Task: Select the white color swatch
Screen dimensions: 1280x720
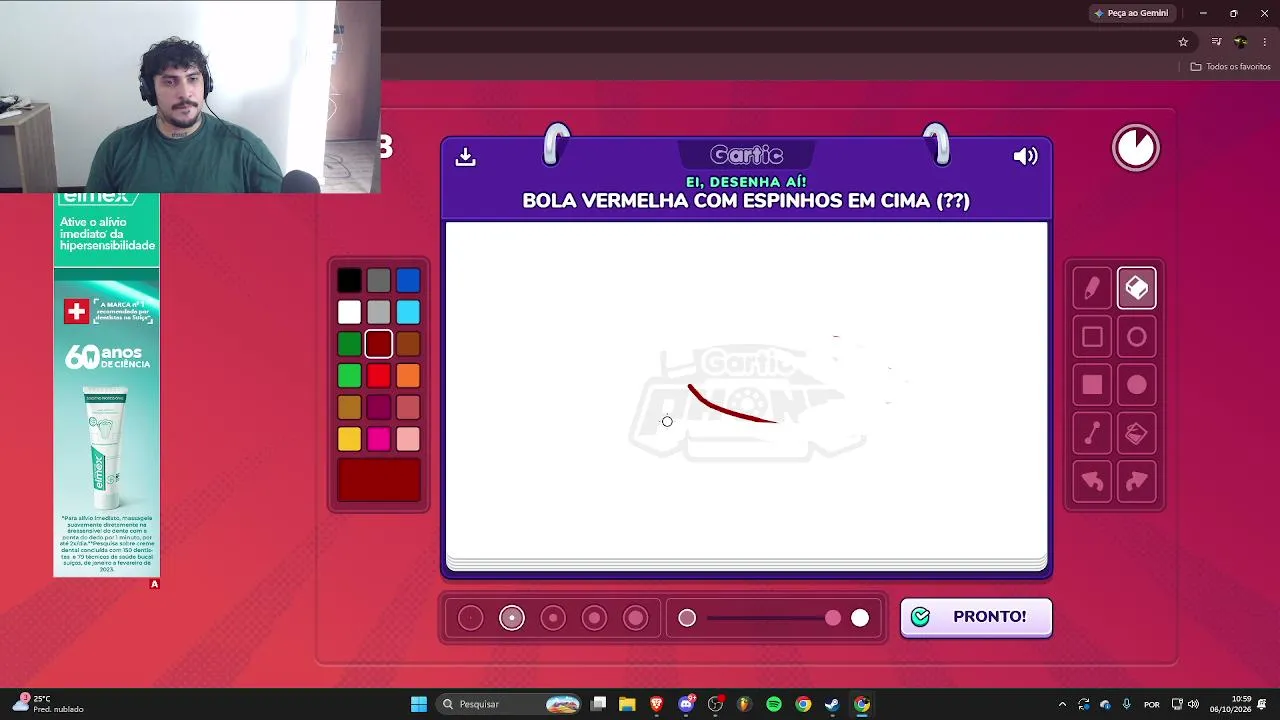Action: pos(349,313)
